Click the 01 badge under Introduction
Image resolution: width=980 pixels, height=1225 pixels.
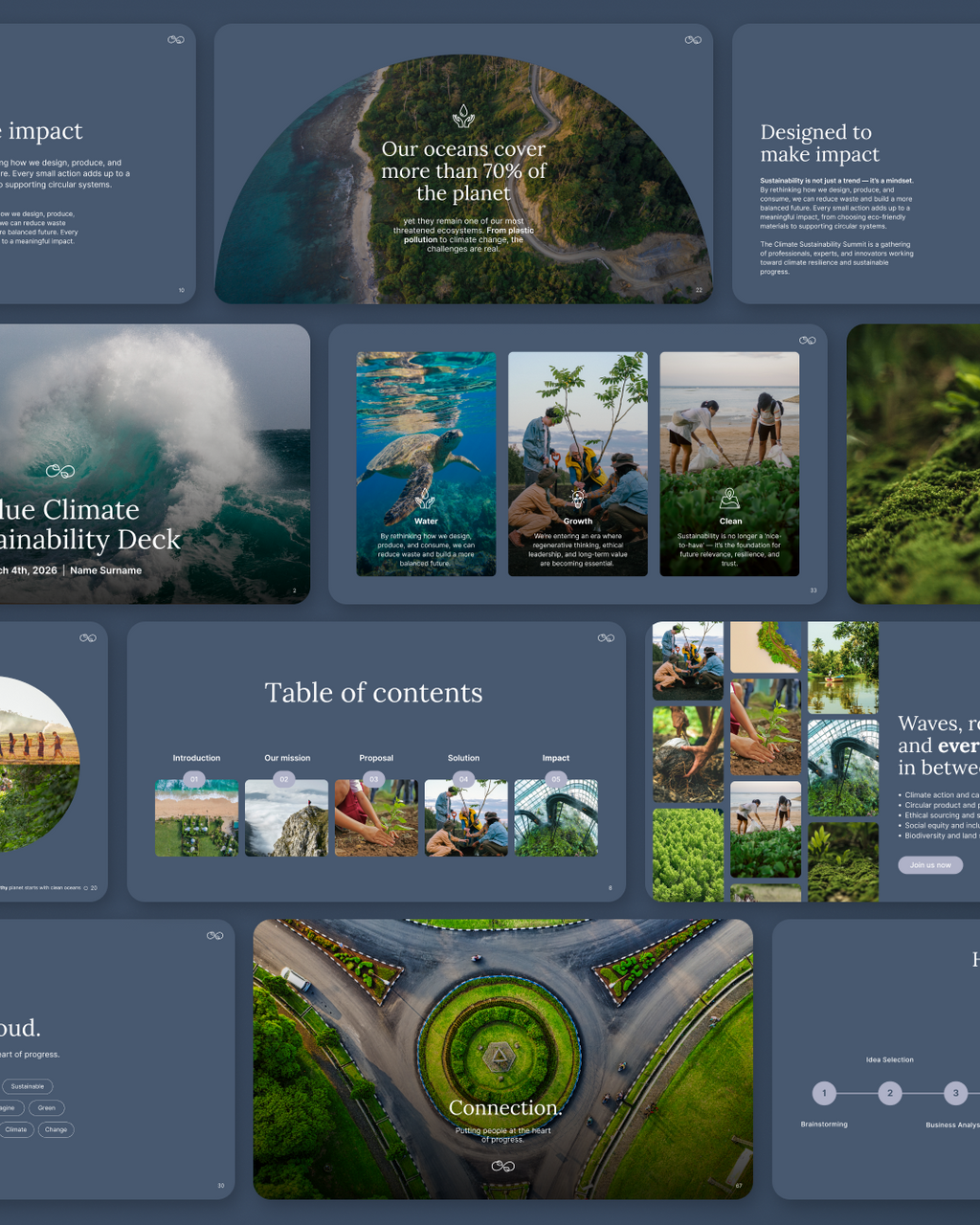pyautogui.click(x=194, y=779)
